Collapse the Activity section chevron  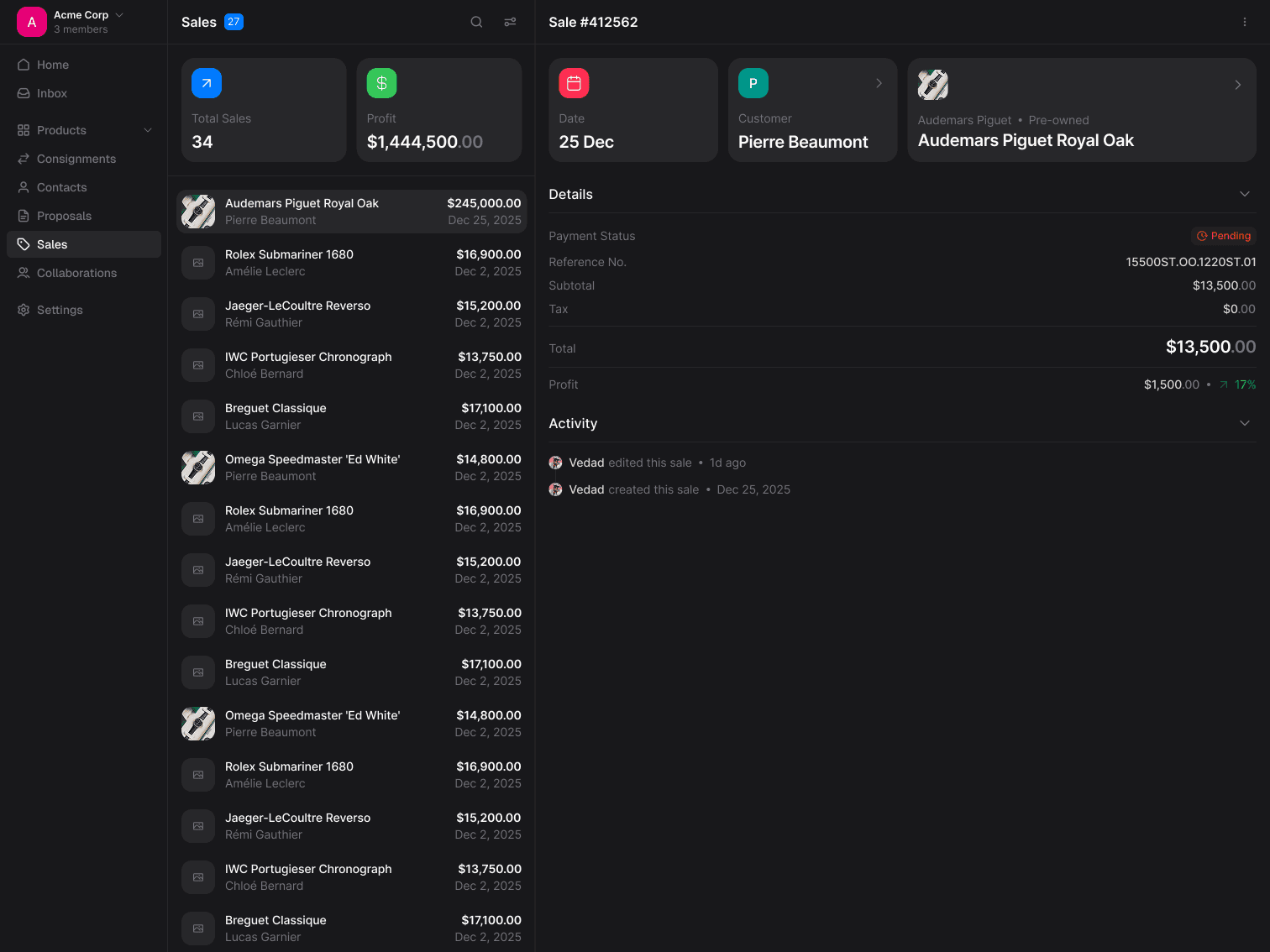click(1245, 423)
